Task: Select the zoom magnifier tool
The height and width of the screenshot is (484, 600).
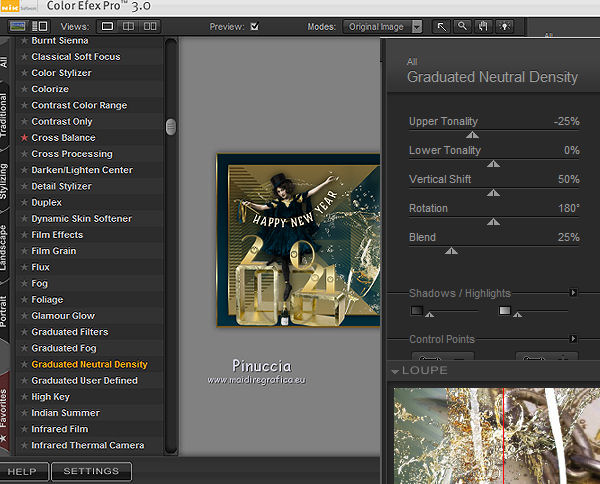Action: tap(460, 27)
